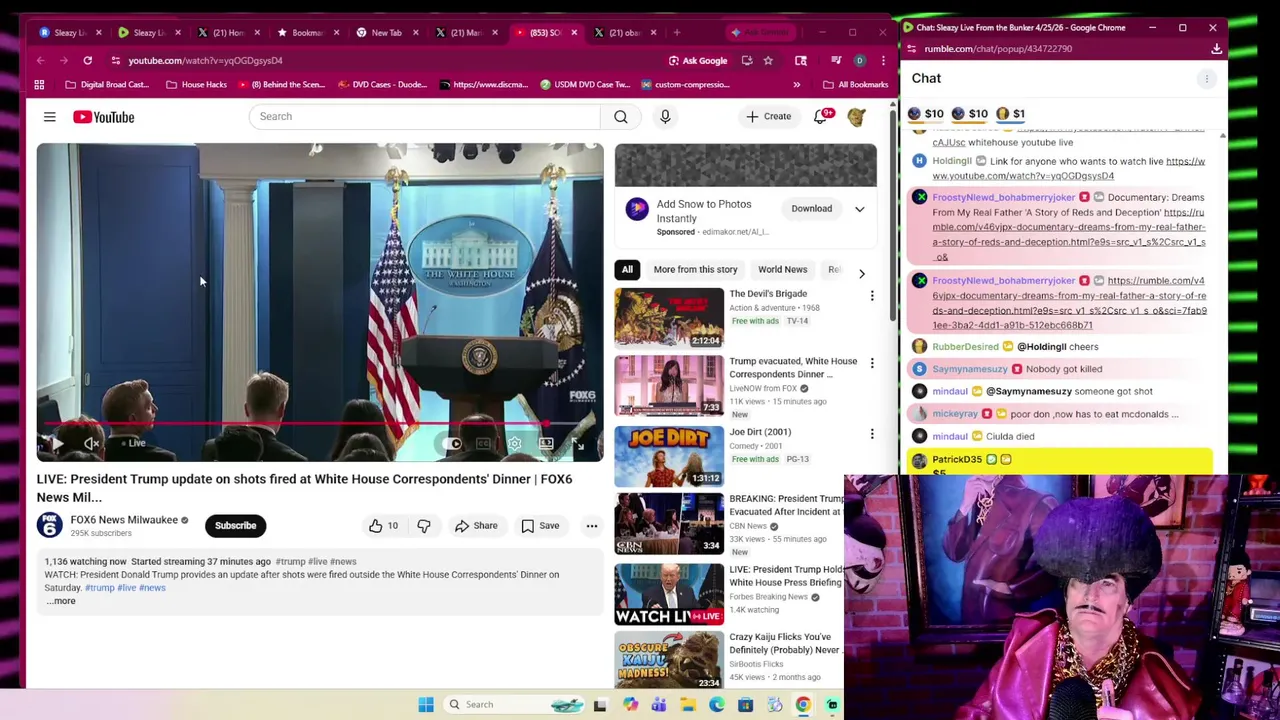Toggle closed captions in the player
The image size is (1280, 720).
(x=484, y=443)
